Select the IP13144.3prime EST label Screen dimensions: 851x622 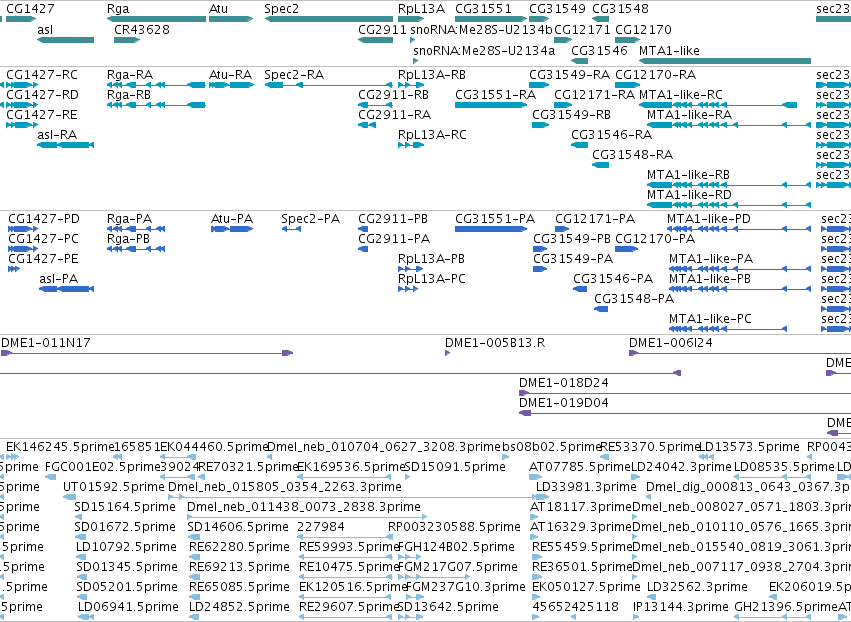(681, 607)
